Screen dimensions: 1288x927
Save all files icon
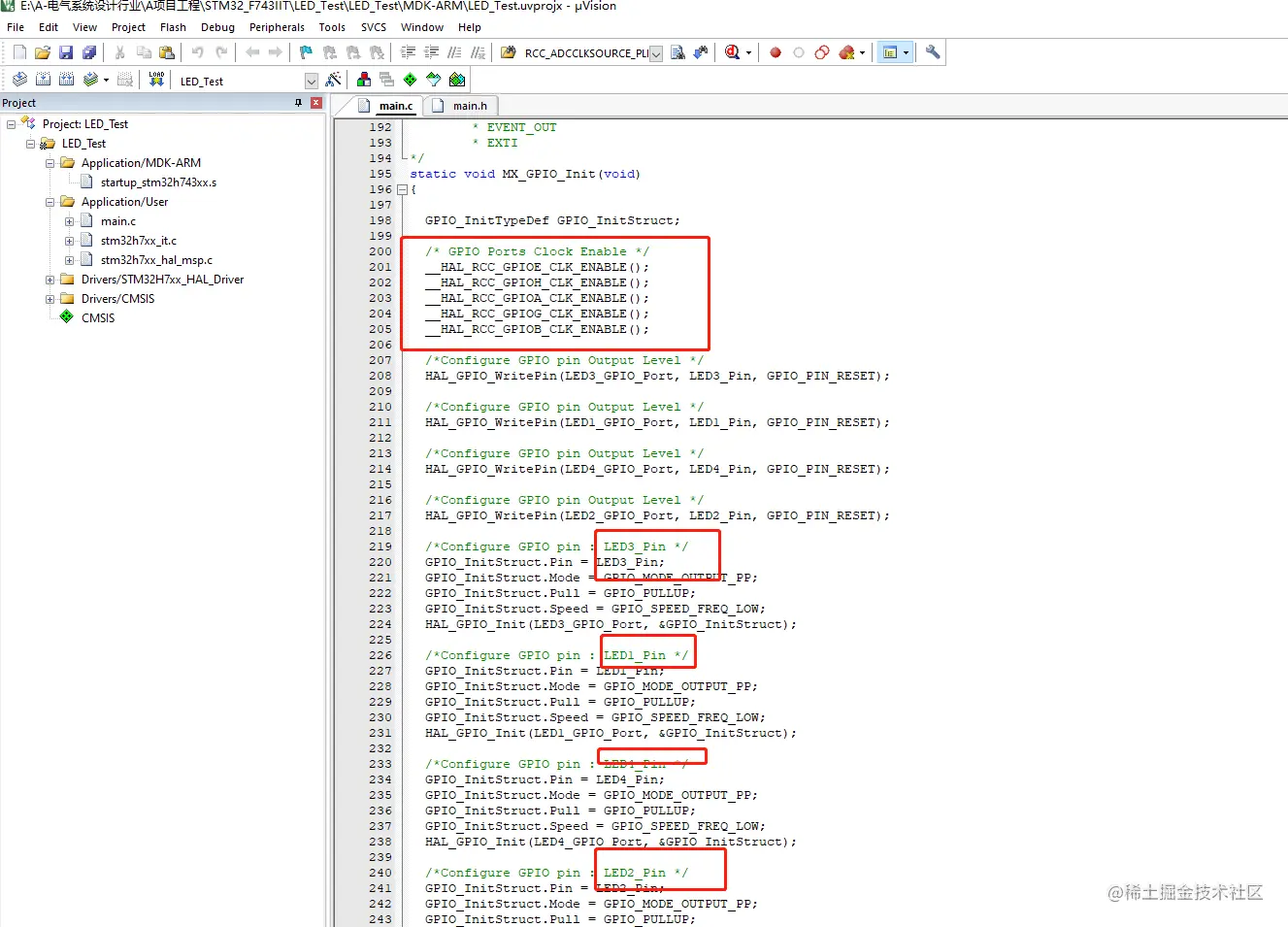[89, 52]
